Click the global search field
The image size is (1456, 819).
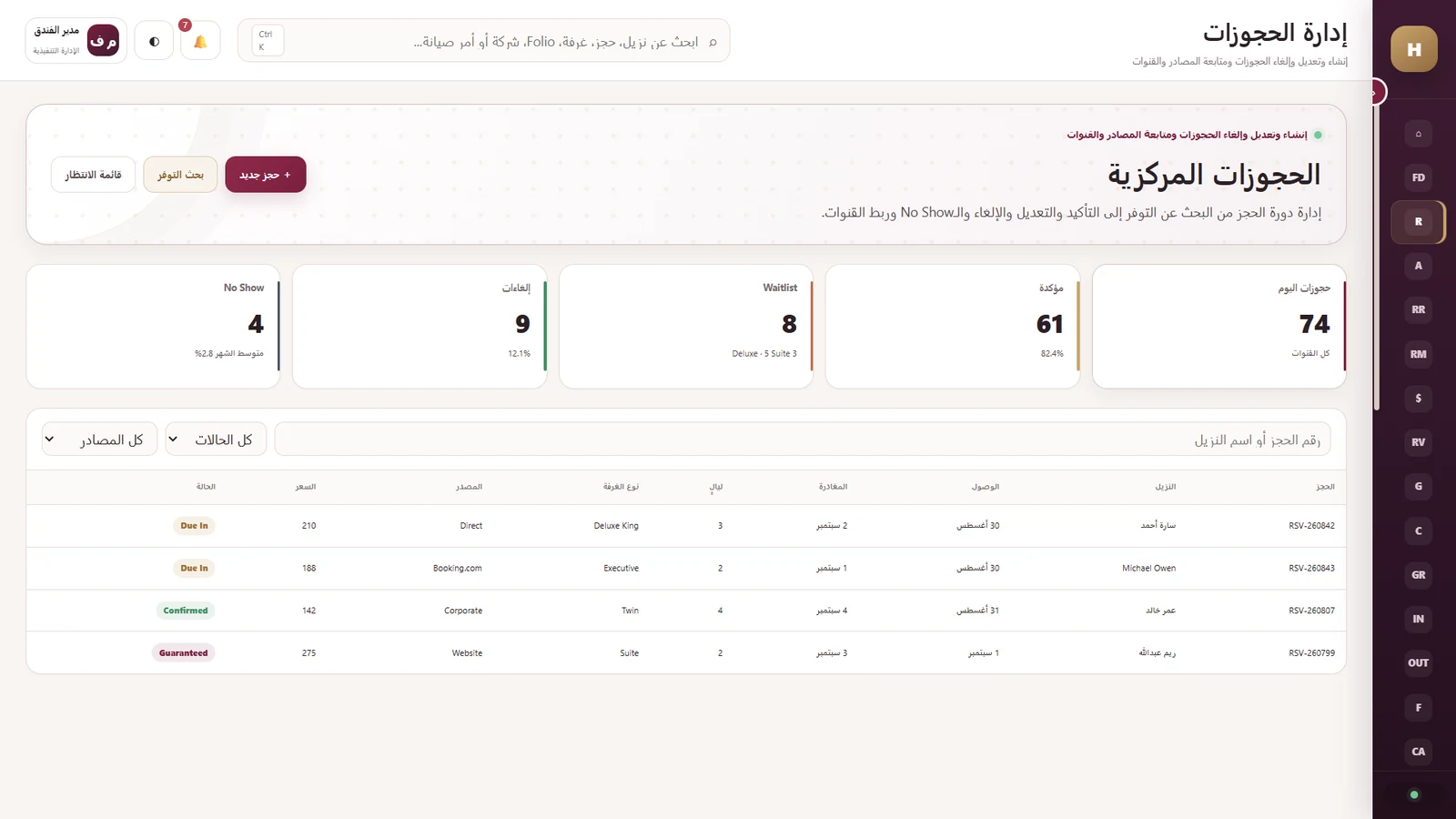click(x=483, y=41)
